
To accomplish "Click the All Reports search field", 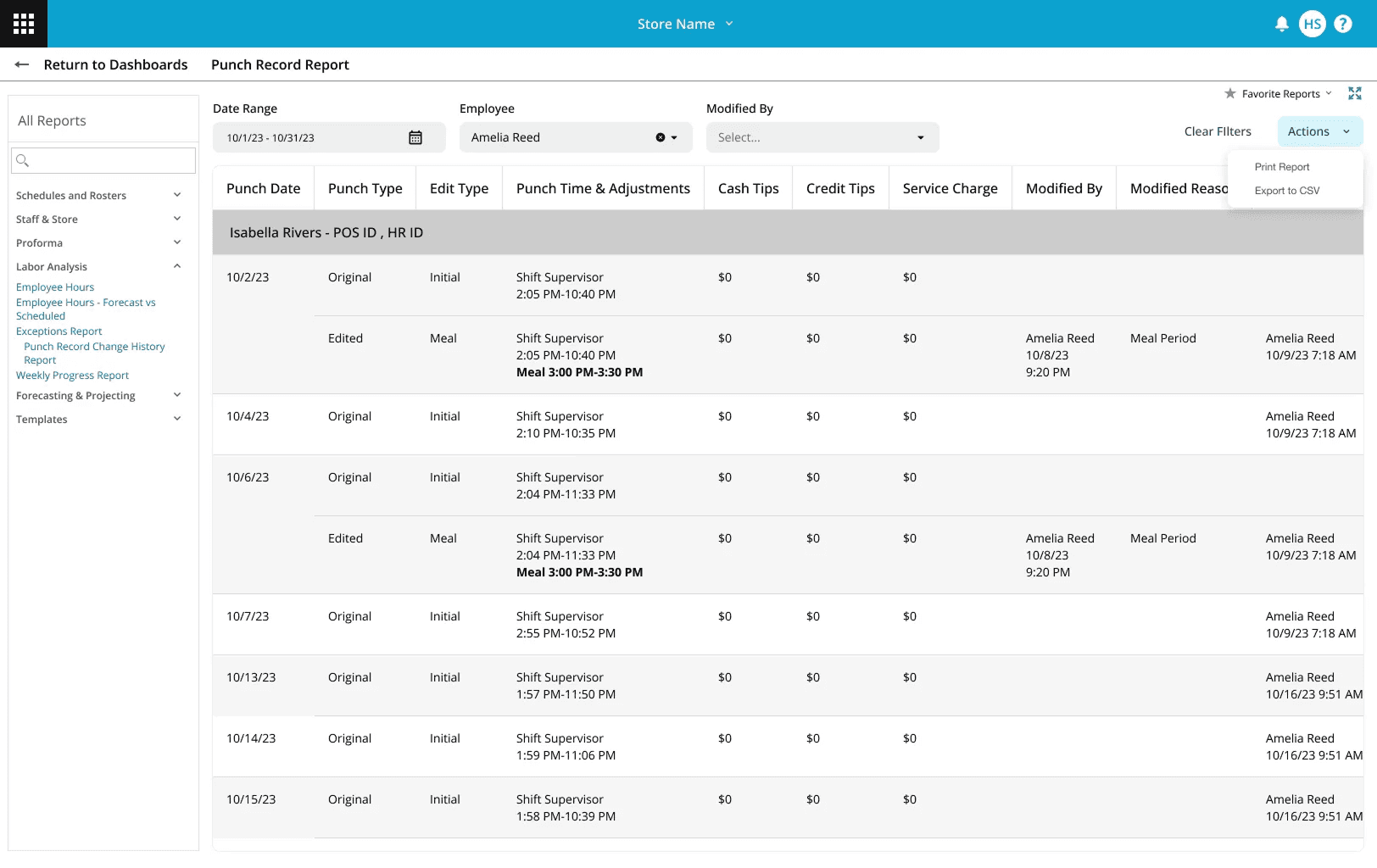I will pyautogui.click(x=103, y=160).
